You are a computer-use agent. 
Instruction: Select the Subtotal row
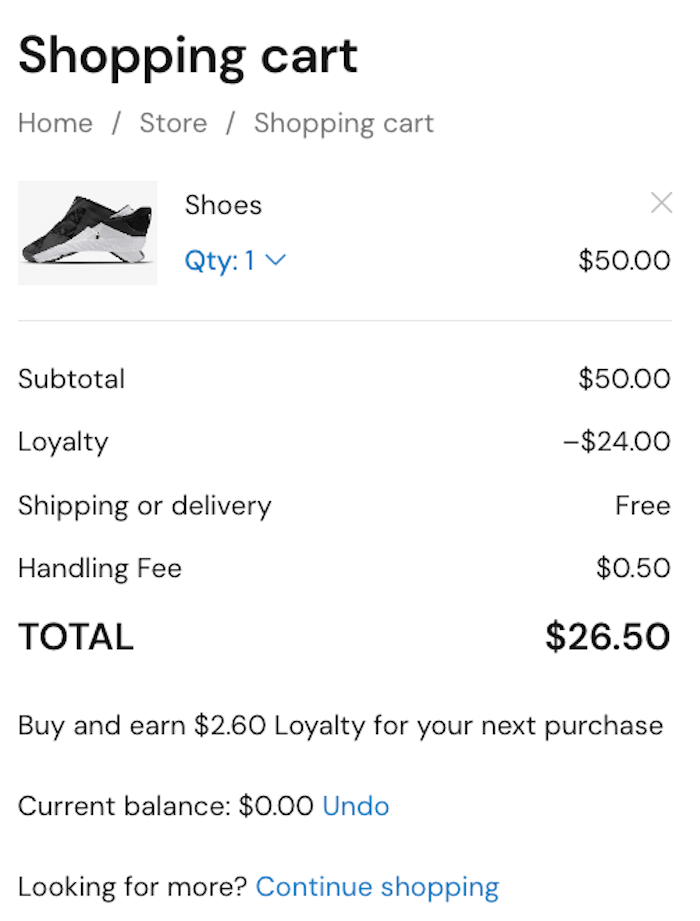click(x=71, y=379)
